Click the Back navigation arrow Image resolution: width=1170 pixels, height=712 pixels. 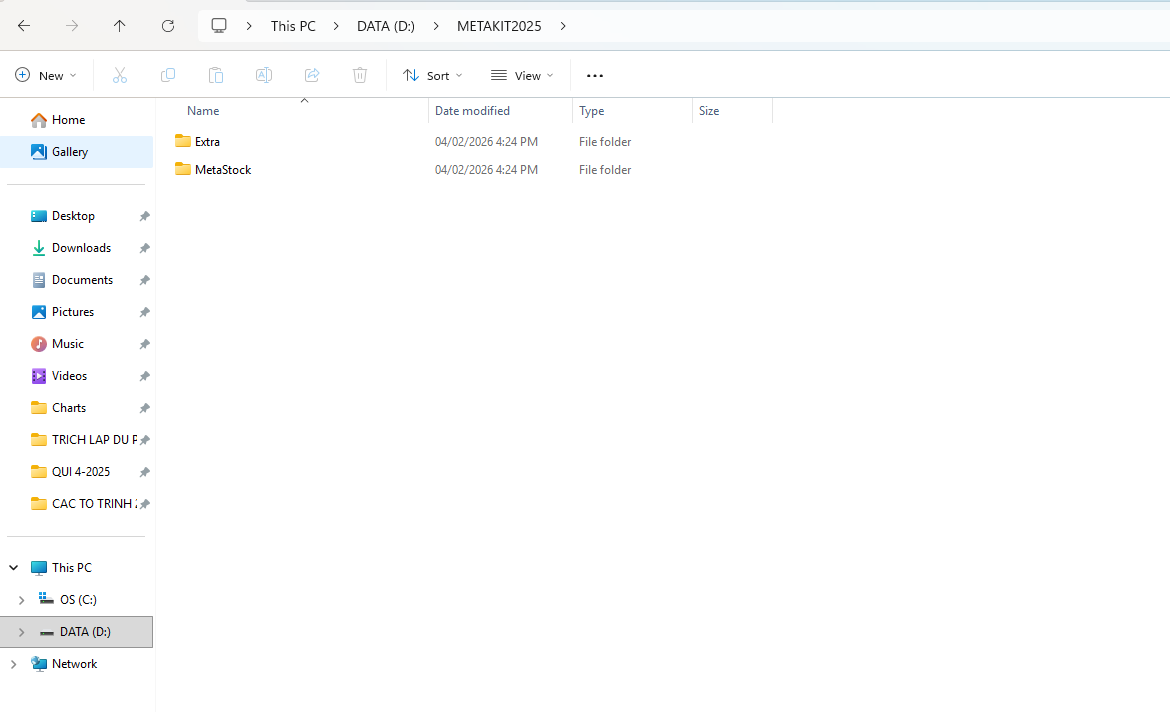24,26
